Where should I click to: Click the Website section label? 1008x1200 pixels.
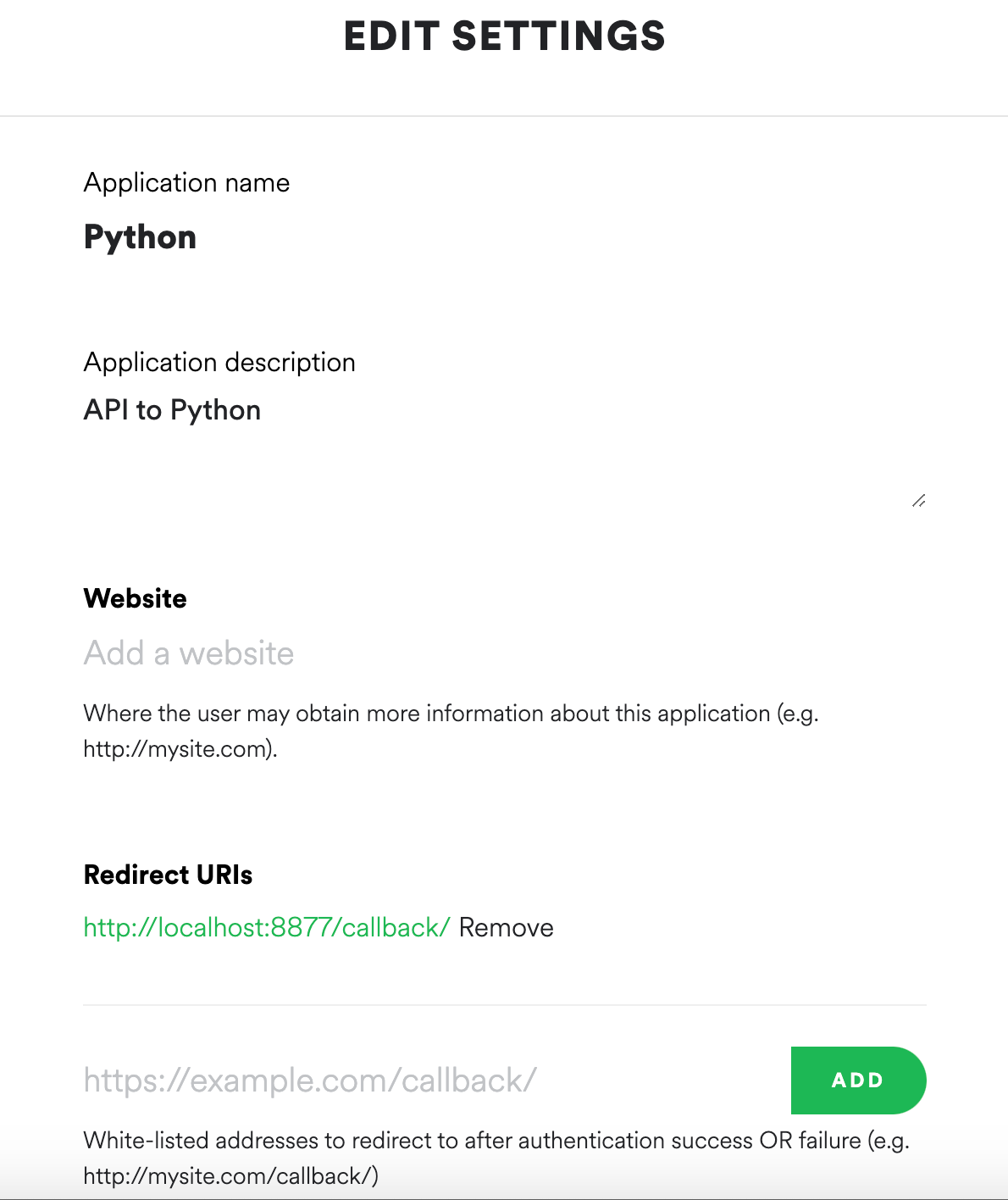[x=135, y=598]
